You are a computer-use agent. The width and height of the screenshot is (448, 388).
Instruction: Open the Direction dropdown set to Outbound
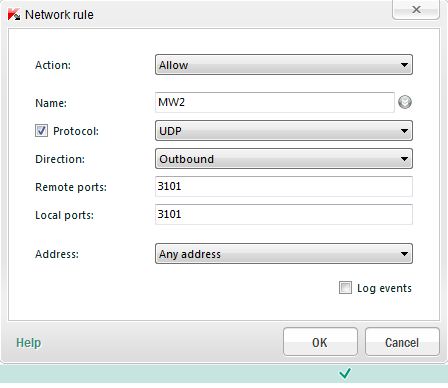tap(284, 159)
